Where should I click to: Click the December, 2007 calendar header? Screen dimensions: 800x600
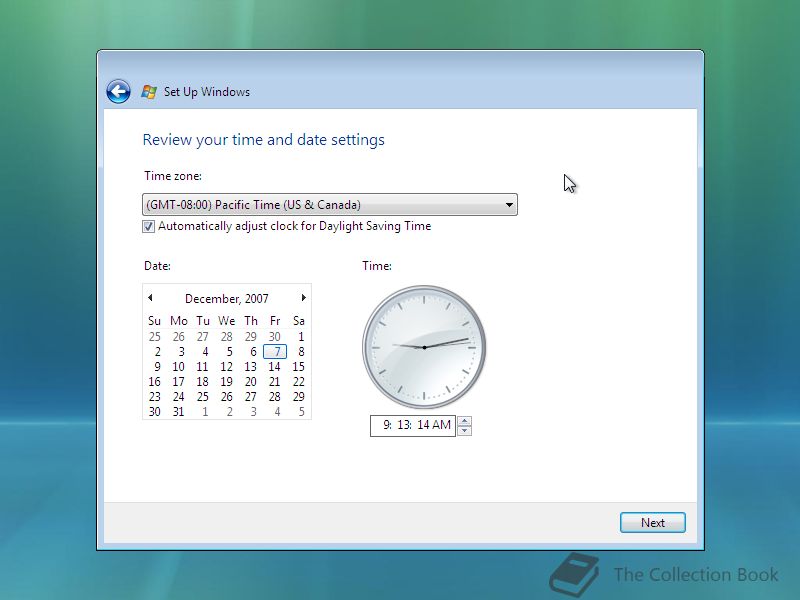tap(227, 298)
